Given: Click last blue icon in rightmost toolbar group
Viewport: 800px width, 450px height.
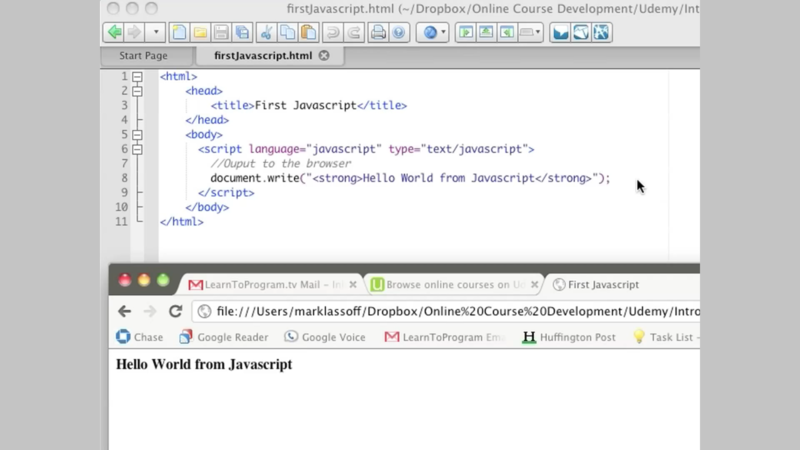Looking at the screenshot, I should click(601, 32).
